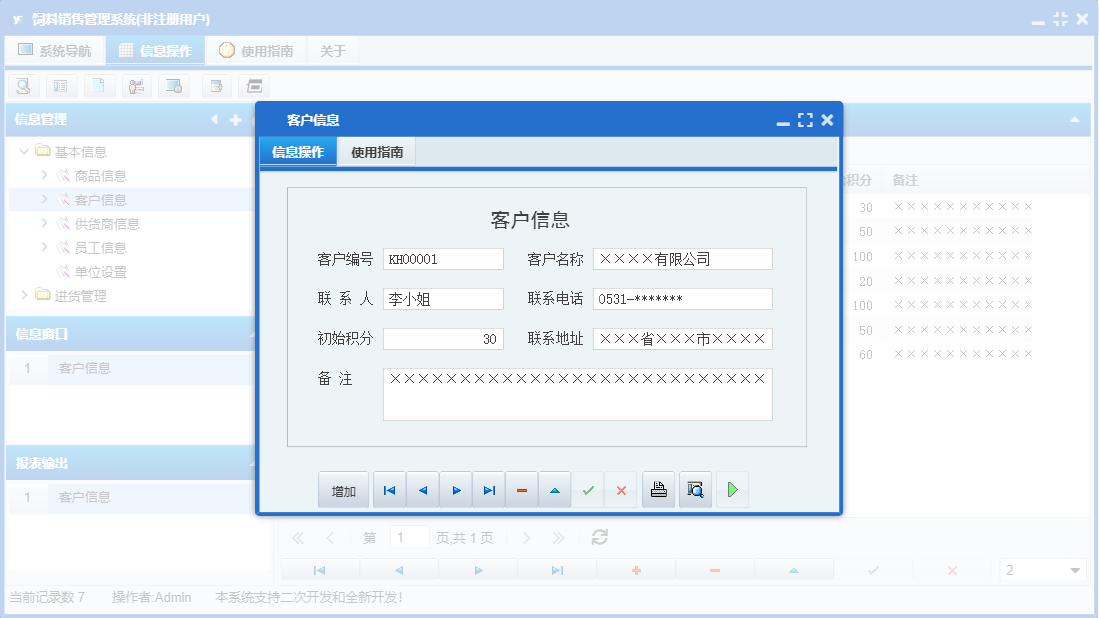Click the display settings icon on the toolbar

173,86
